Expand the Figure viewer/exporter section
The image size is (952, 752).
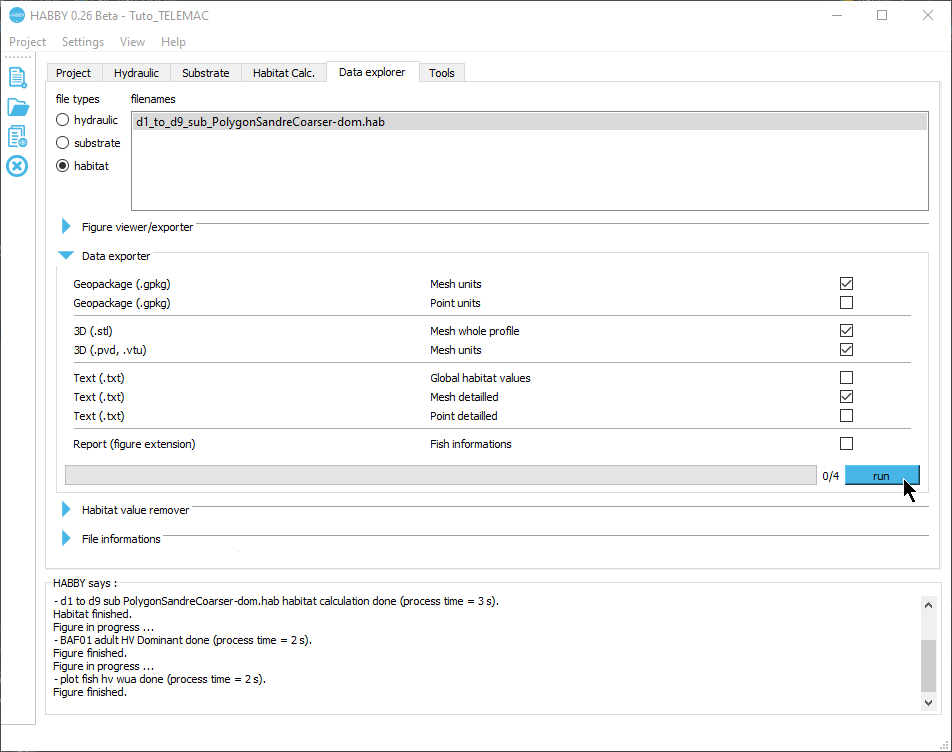[x=67, y=227]
